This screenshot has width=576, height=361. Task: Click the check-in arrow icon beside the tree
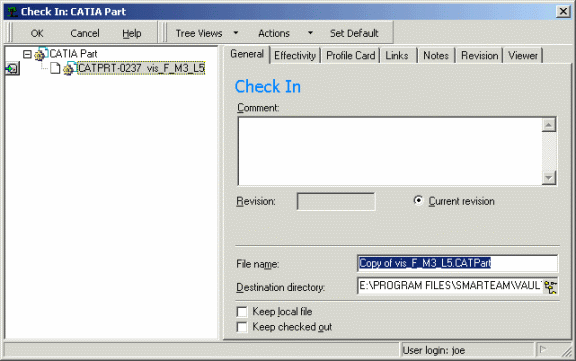click(x=12, y=69)
